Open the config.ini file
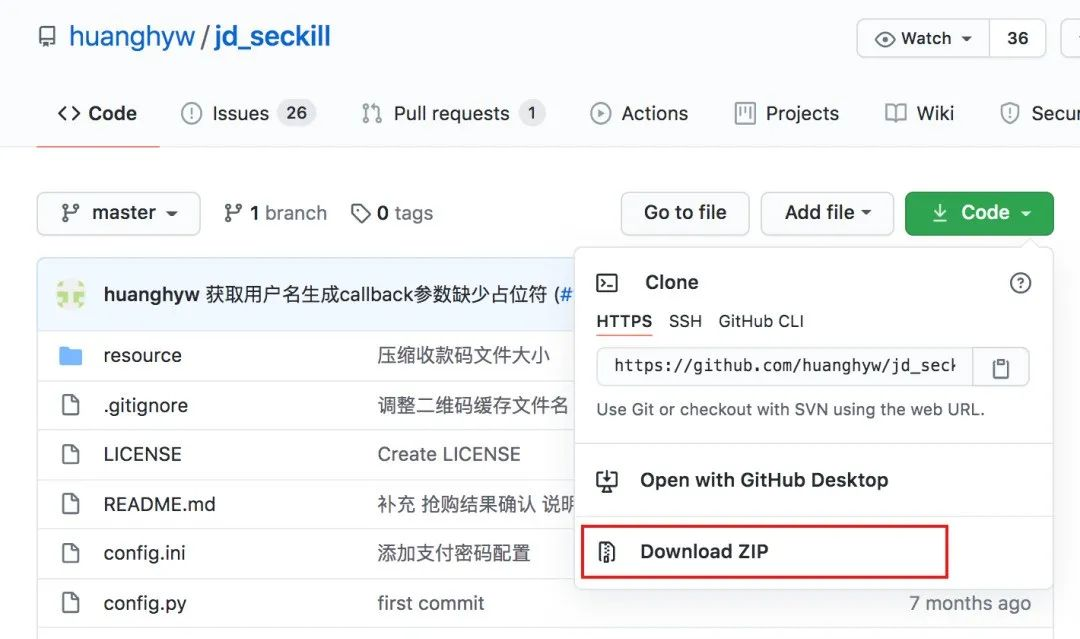The image size is (1080, 639). [x=144, y=553]
